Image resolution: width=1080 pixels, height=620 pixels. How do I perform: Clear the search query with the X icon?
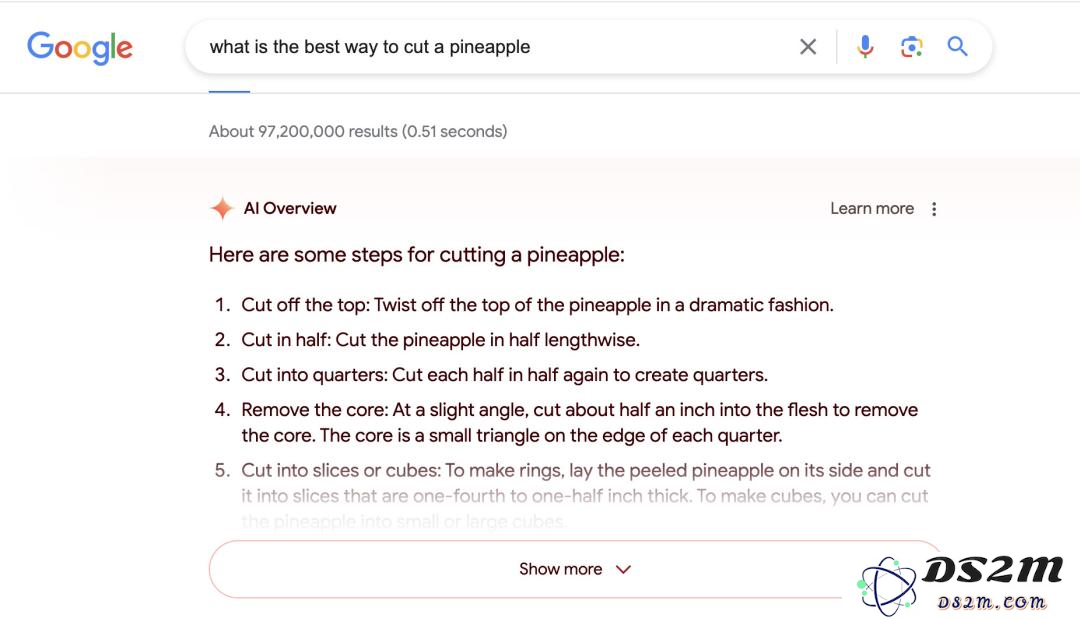point(808,47)
